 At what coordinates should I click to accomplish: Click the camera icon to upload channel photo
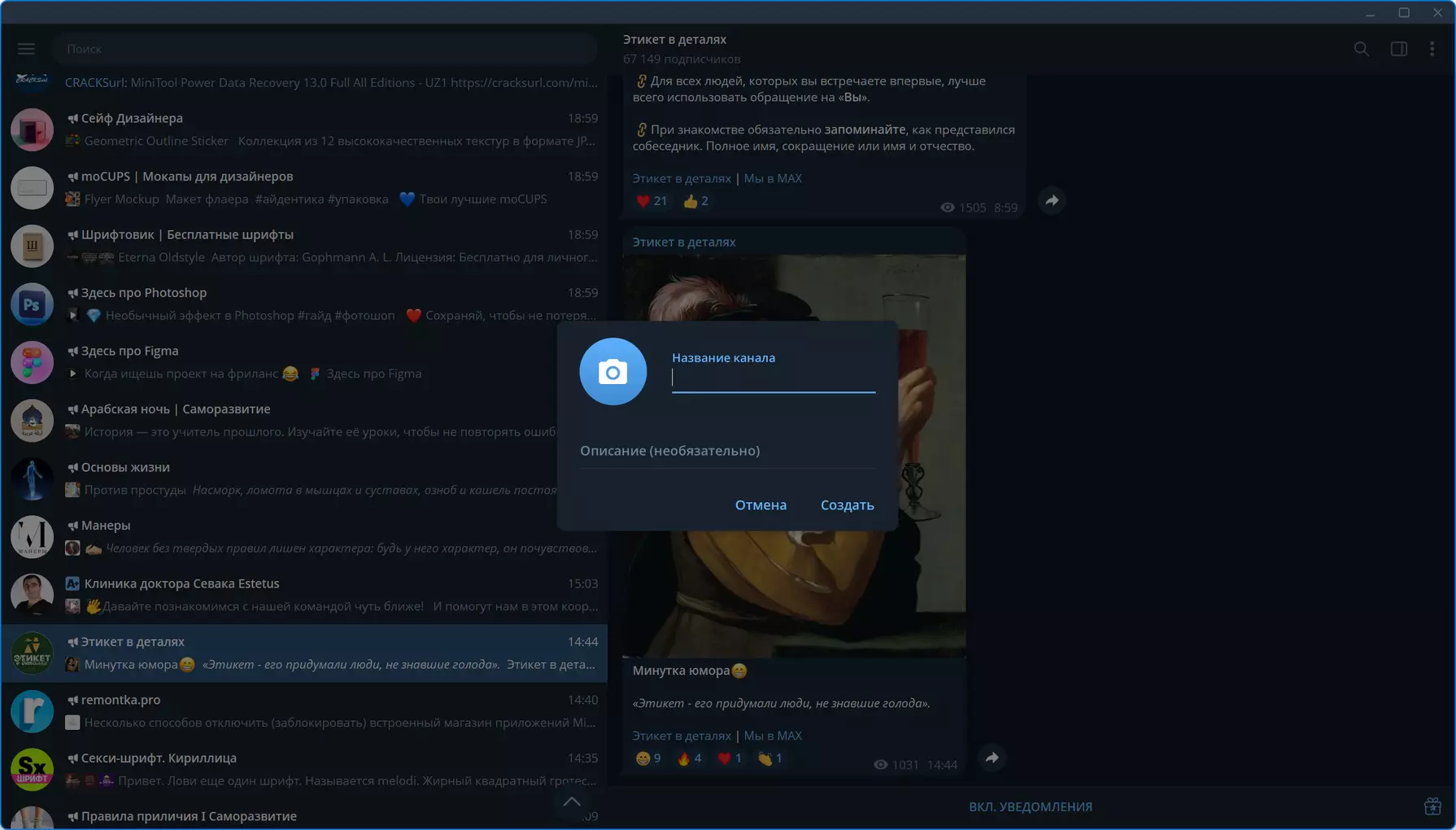point(612,372)
